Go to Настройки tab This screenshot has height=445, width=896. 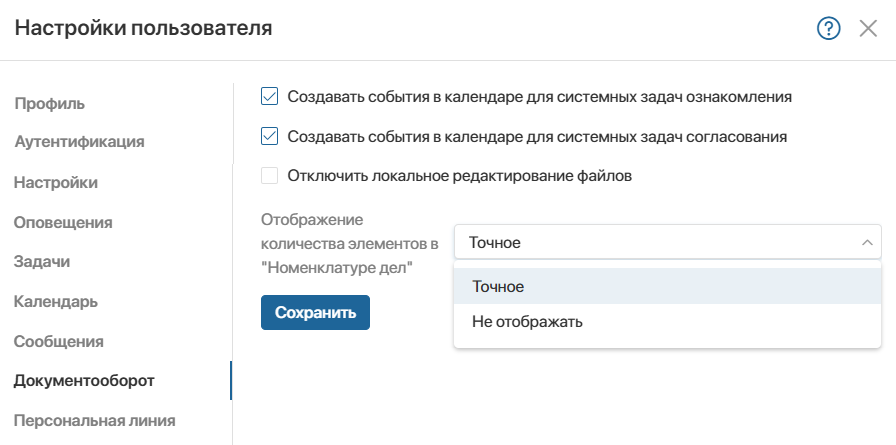[56, 183]
